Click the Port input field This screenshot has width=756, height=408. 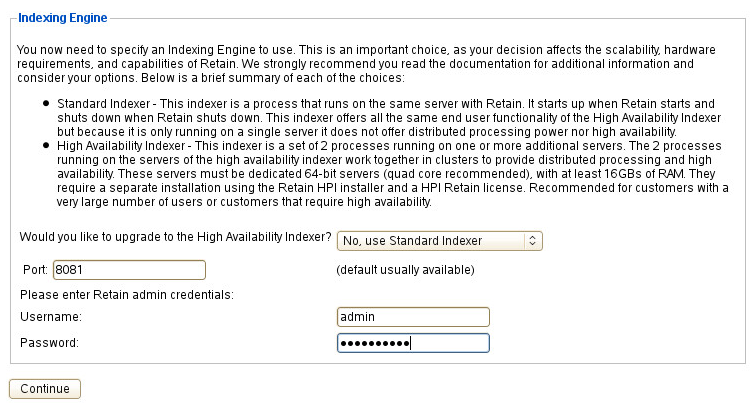(128, 269)
